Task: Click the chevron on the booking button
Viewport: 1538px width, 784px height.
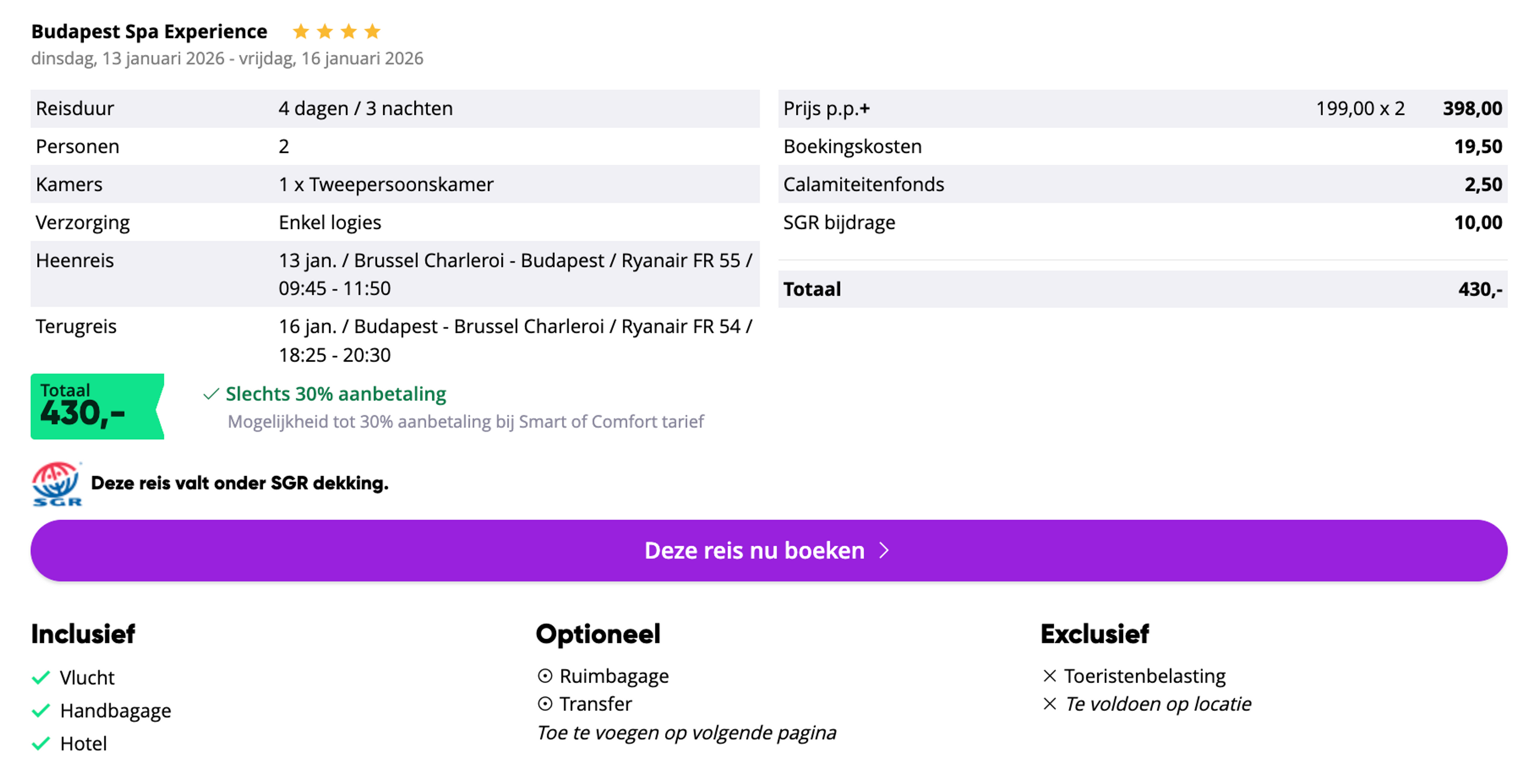Action: [x=884, y=551]
